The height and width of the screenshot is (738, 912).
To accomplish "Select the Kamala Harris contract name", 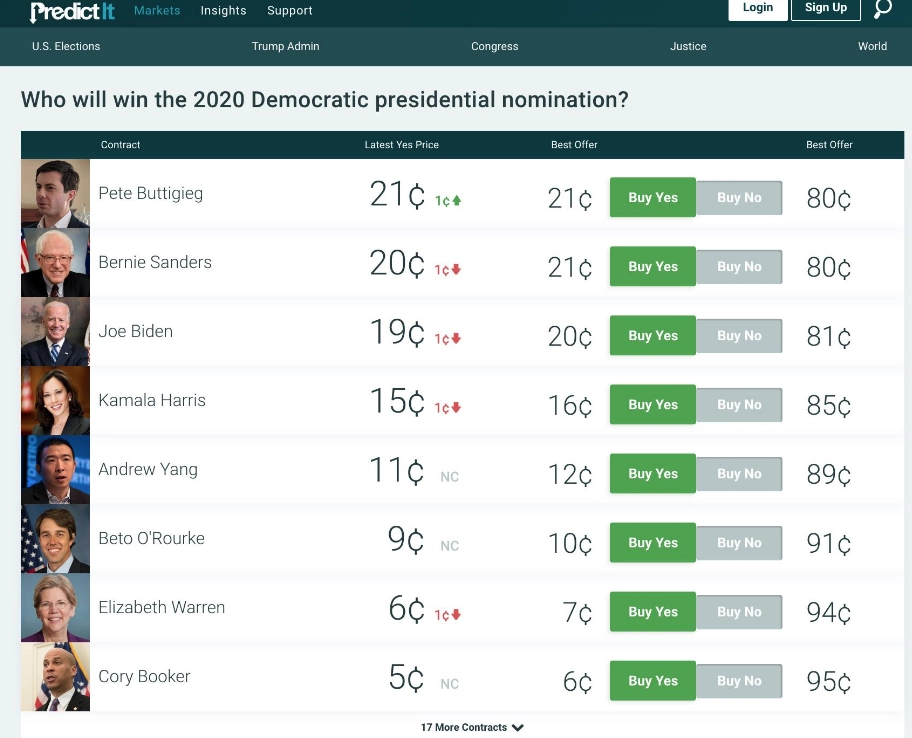I will click(x=152, y=400).
